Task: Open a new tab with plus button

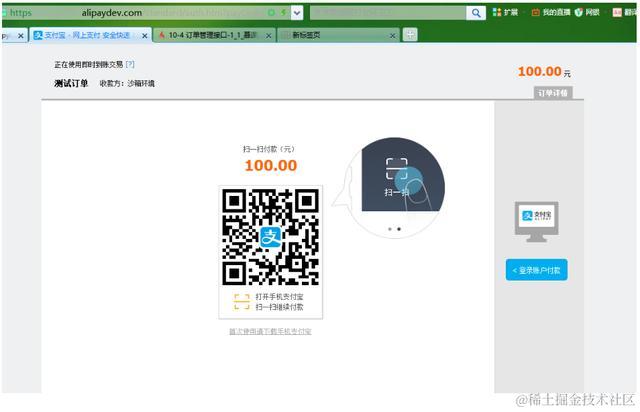Action: point(410,35)
